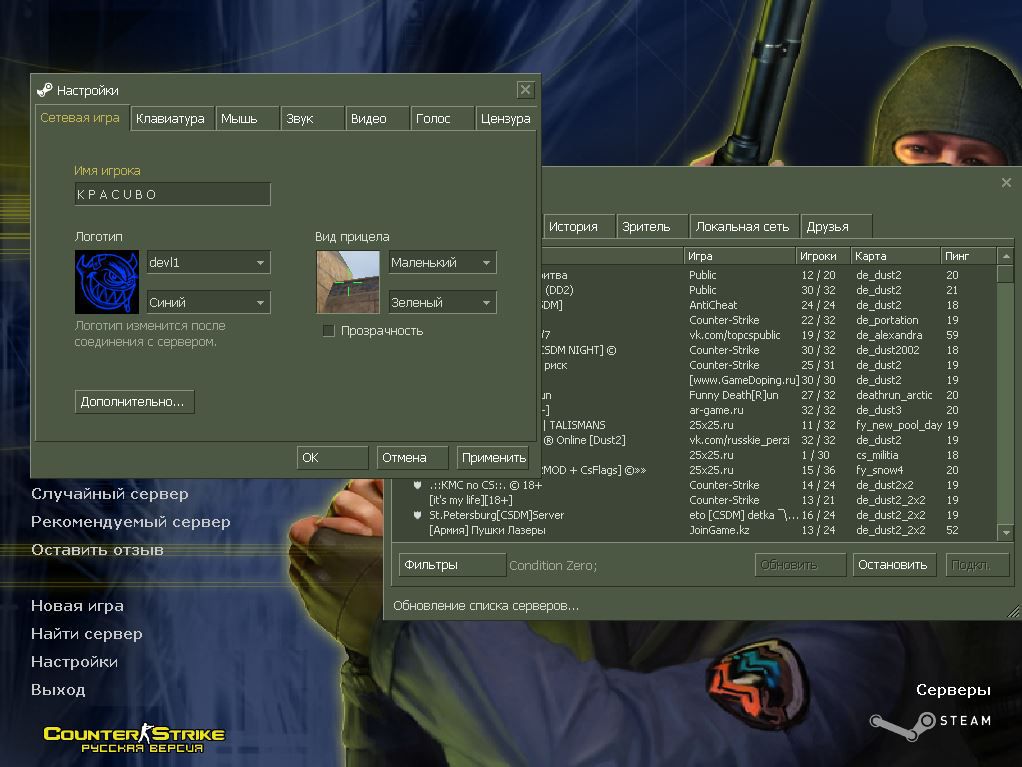This screenshot has height=767, width=1022.
Task: Open the Маленький crosshair size dropdown
Action: click(486, 263)
